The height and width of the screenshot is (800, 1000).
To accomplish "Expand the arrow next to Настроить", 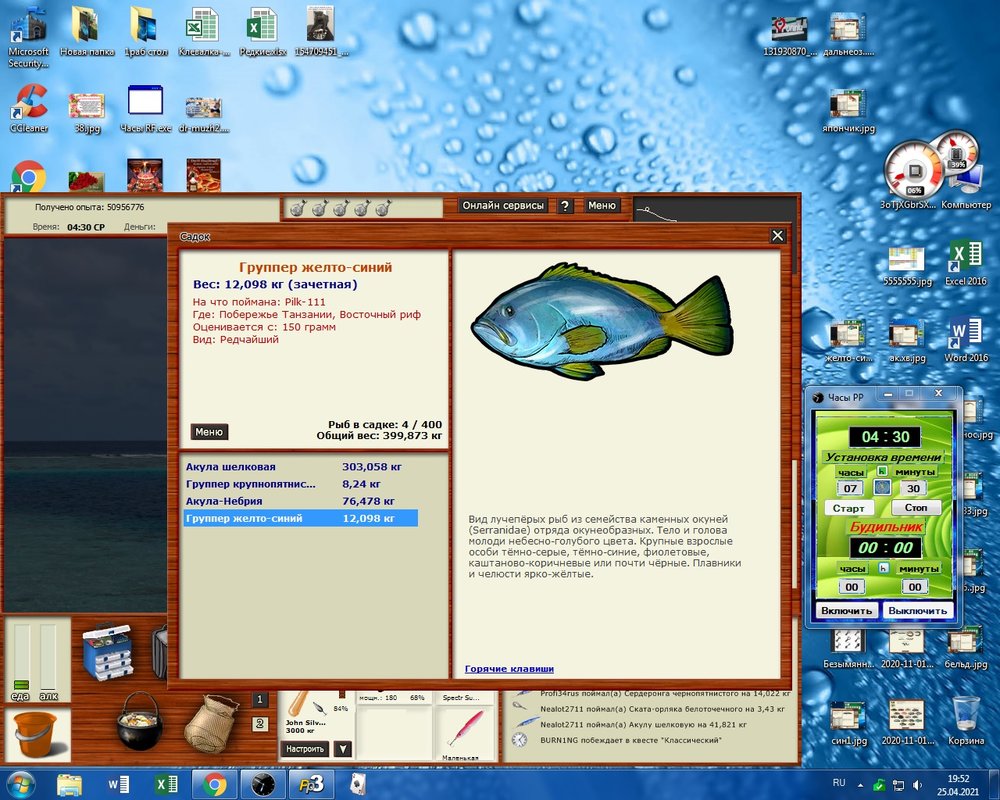I will pos(342,748).
